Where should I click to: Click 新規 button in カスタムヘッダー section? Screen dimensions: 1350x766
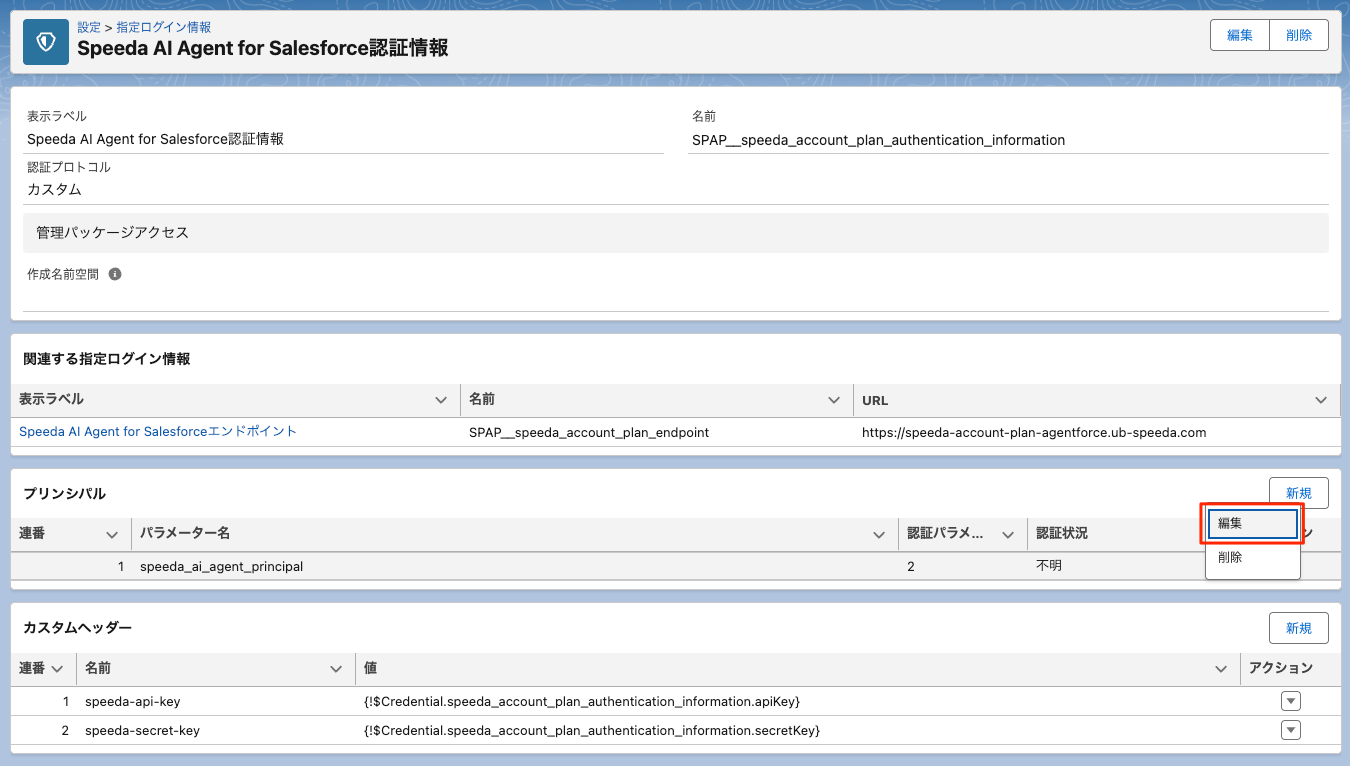coord(1298,628)
